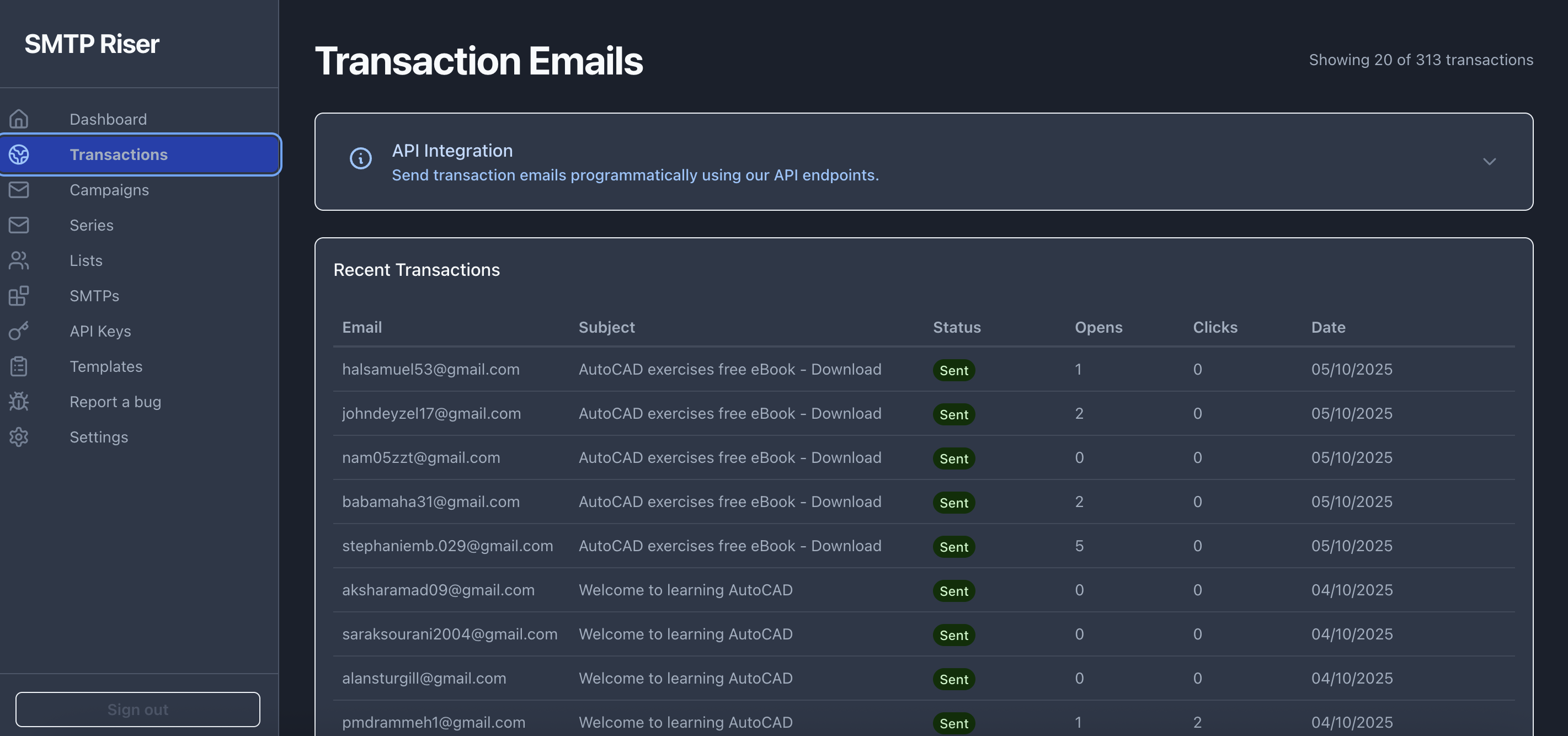
Task: Sort by the Opens column header
Action: click(x=1098, y=327)
